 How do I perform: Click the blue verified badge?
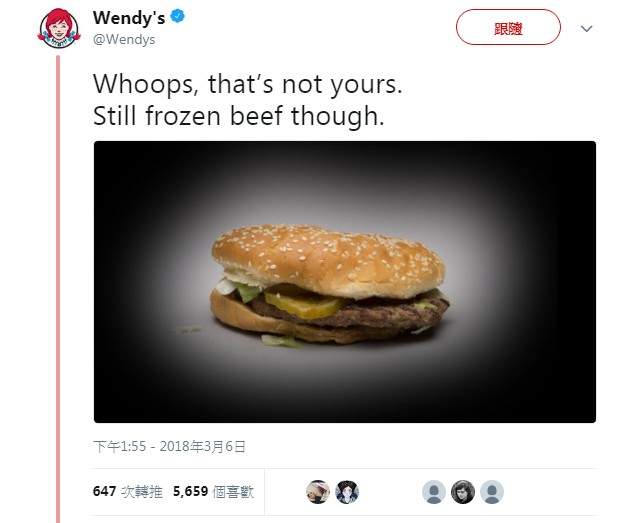(x=177, y=17)
